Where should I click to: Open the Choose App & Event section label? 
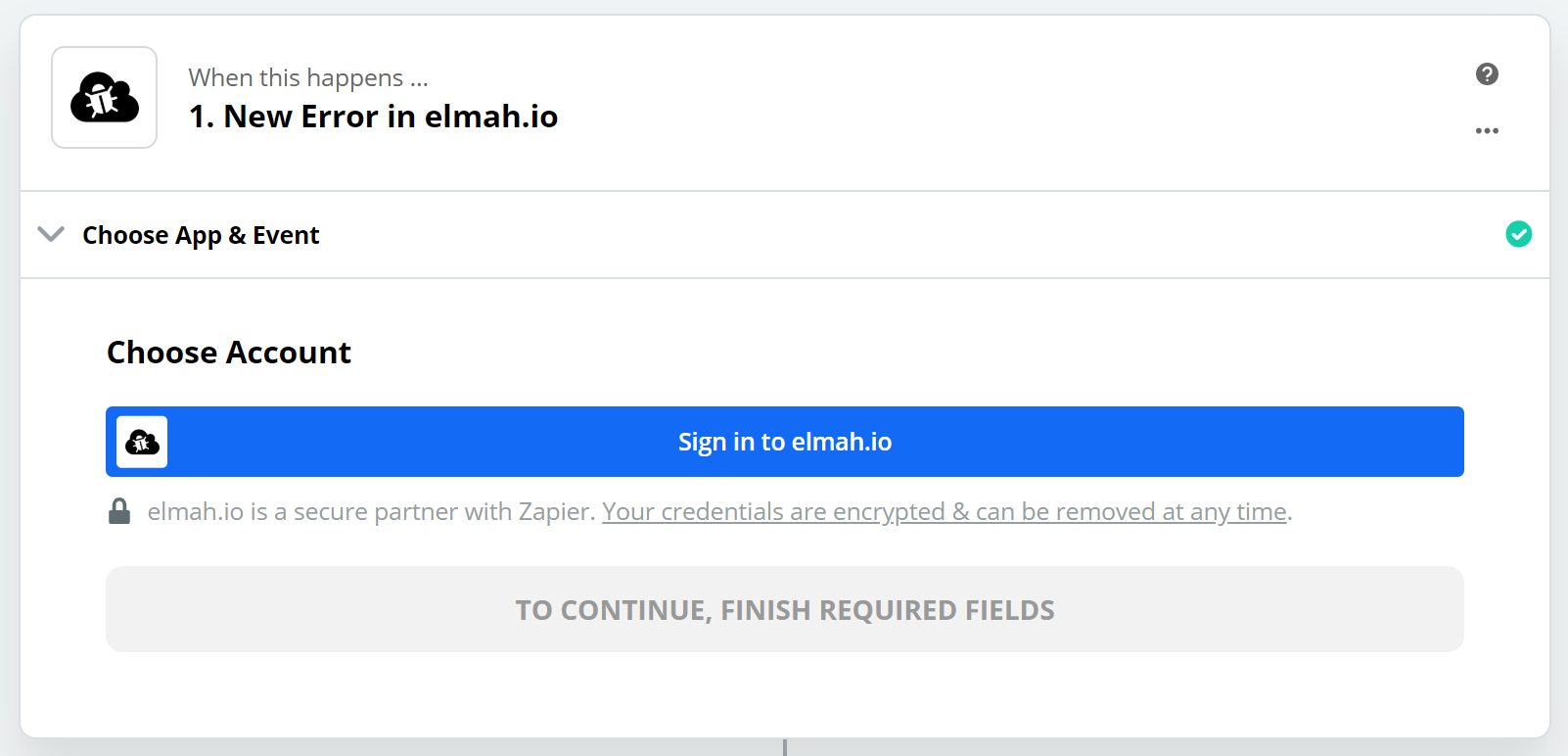pyautogui.click(x=201, y=235)
